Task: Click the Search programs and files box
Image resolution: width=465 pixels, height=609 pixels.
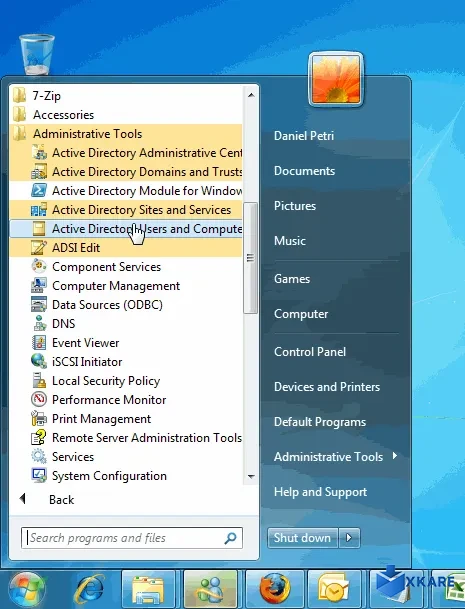Action: click(x=132, y=538)
